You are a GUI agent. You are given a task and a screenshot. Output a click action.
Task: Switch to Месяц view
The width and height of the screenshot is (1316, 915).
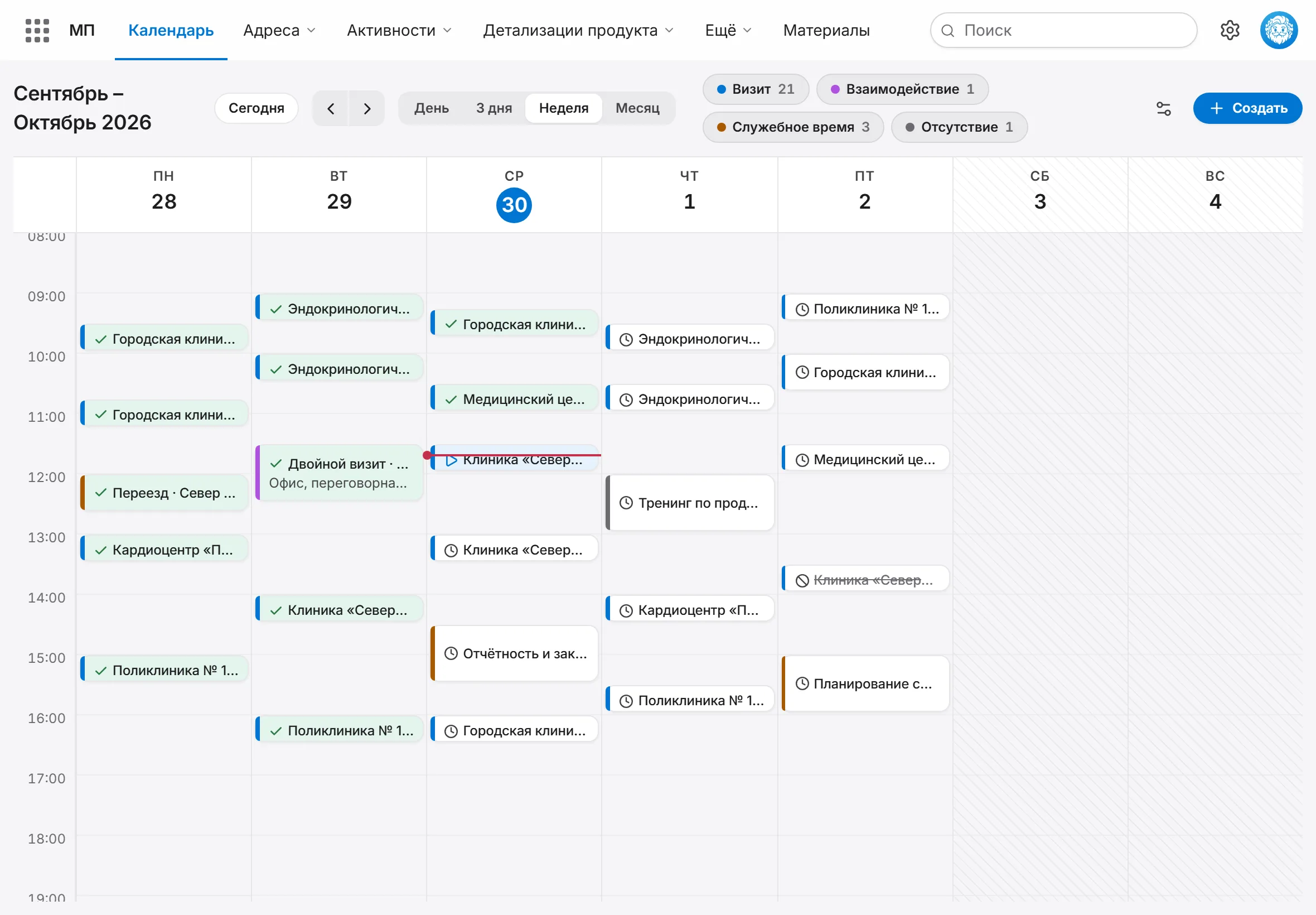coord(637,108)
